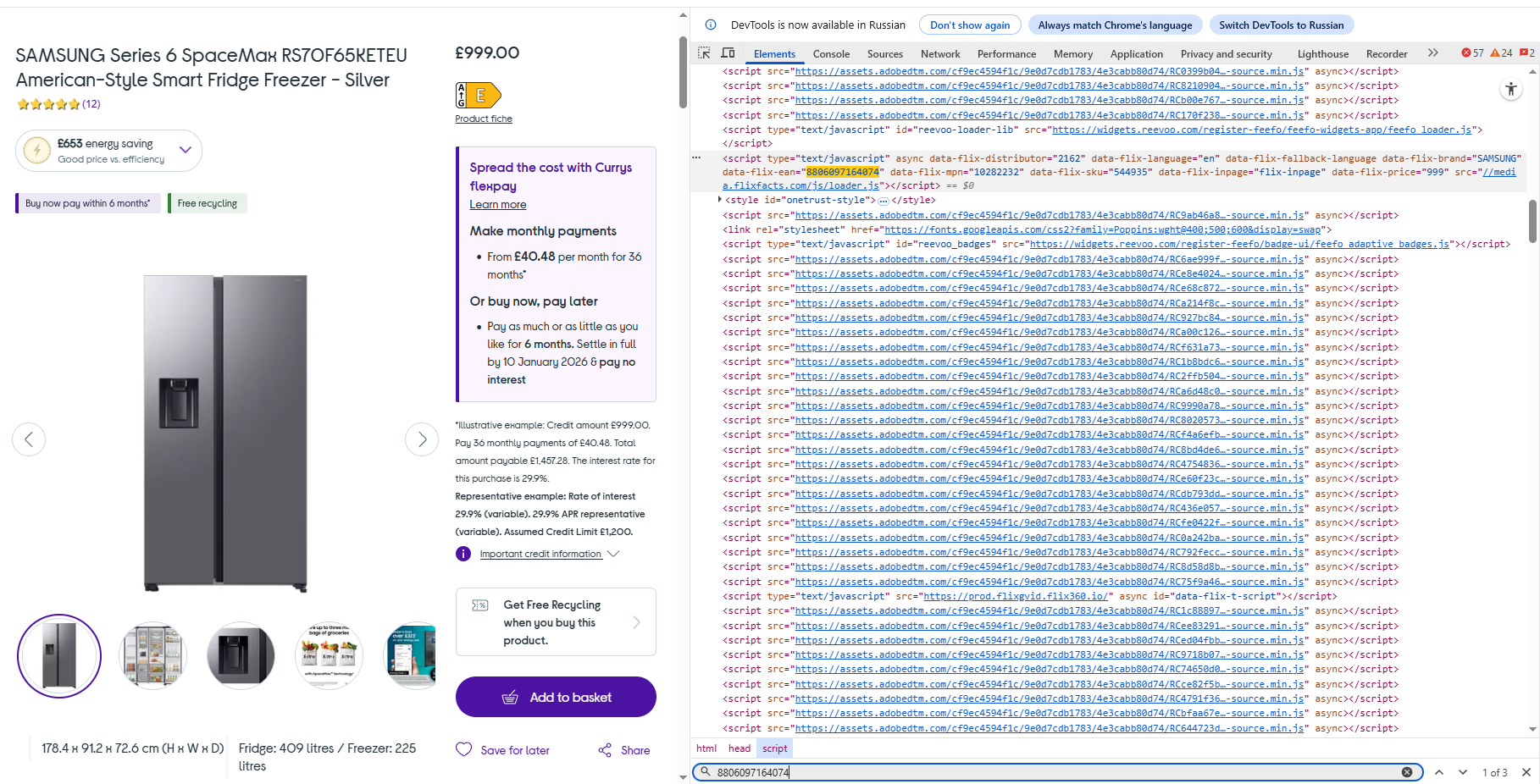Click the Save for later heart icon
Image resolution: width=1540 pixels, height=784 pixels.
pyautogui.click(x=463, y=749)
